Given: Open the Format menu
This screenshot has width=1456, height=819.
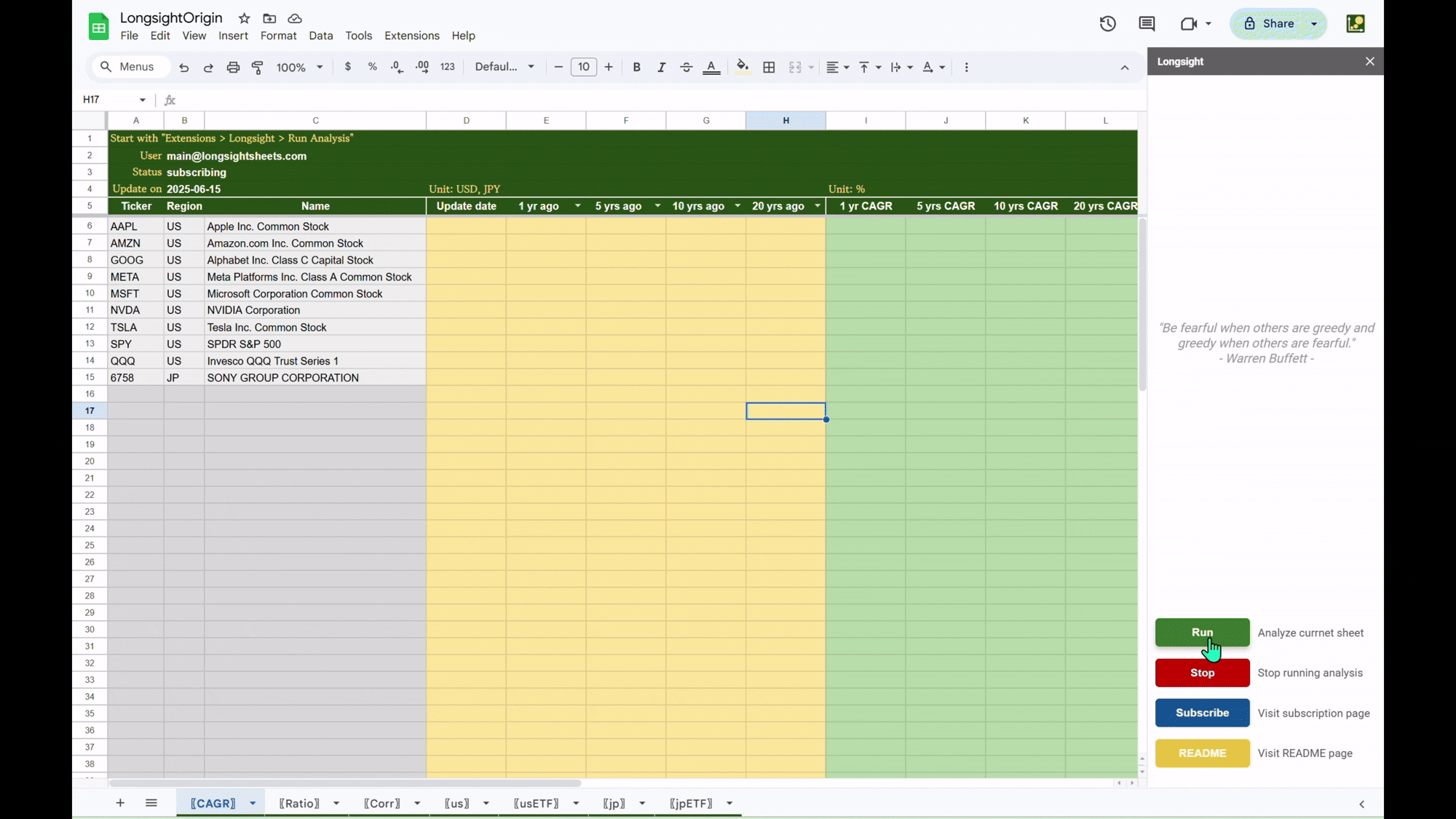Looking at the screenshot, I should point(278,36).
